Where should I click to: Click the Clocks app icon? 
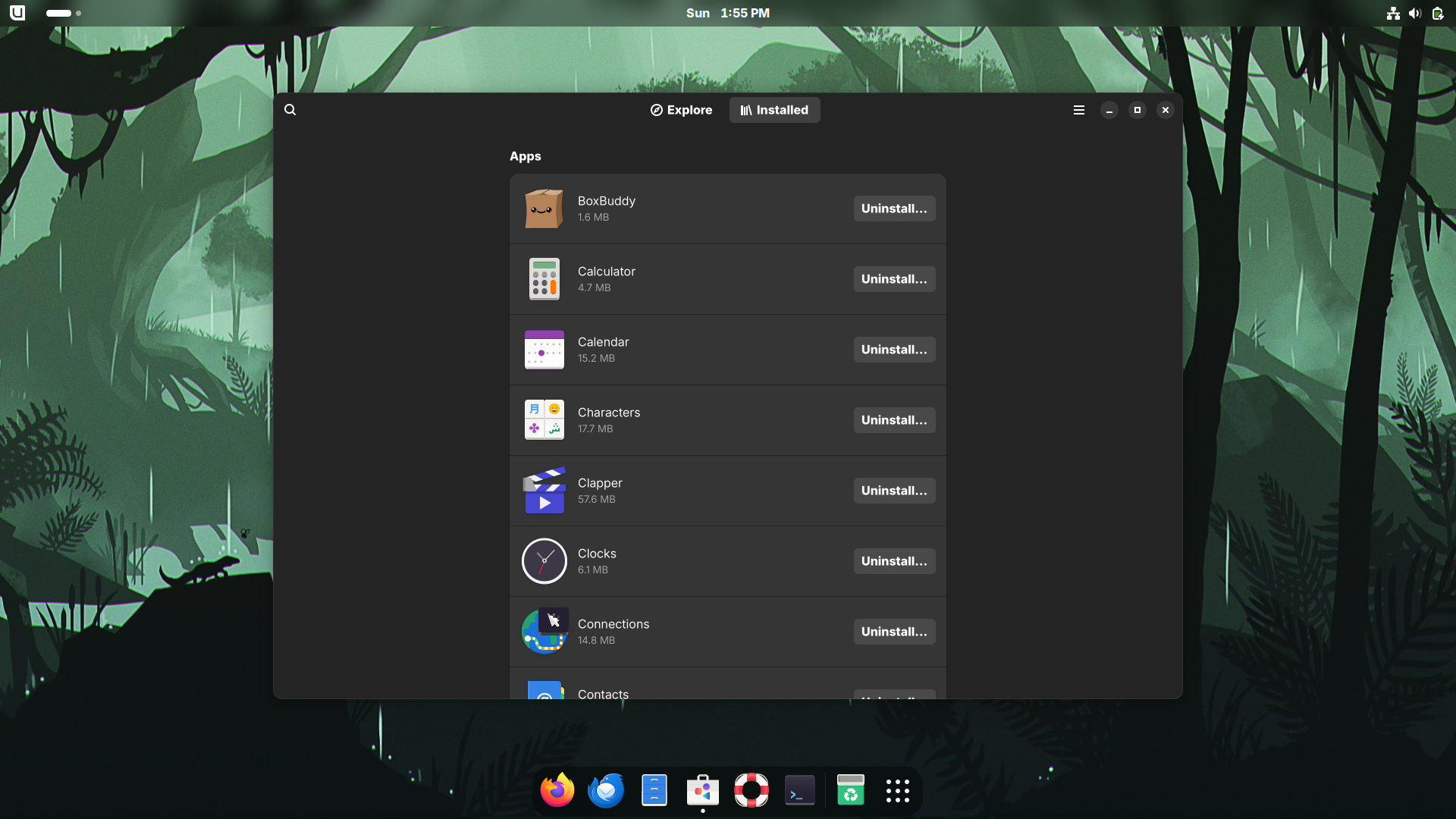tap(544, 561)
